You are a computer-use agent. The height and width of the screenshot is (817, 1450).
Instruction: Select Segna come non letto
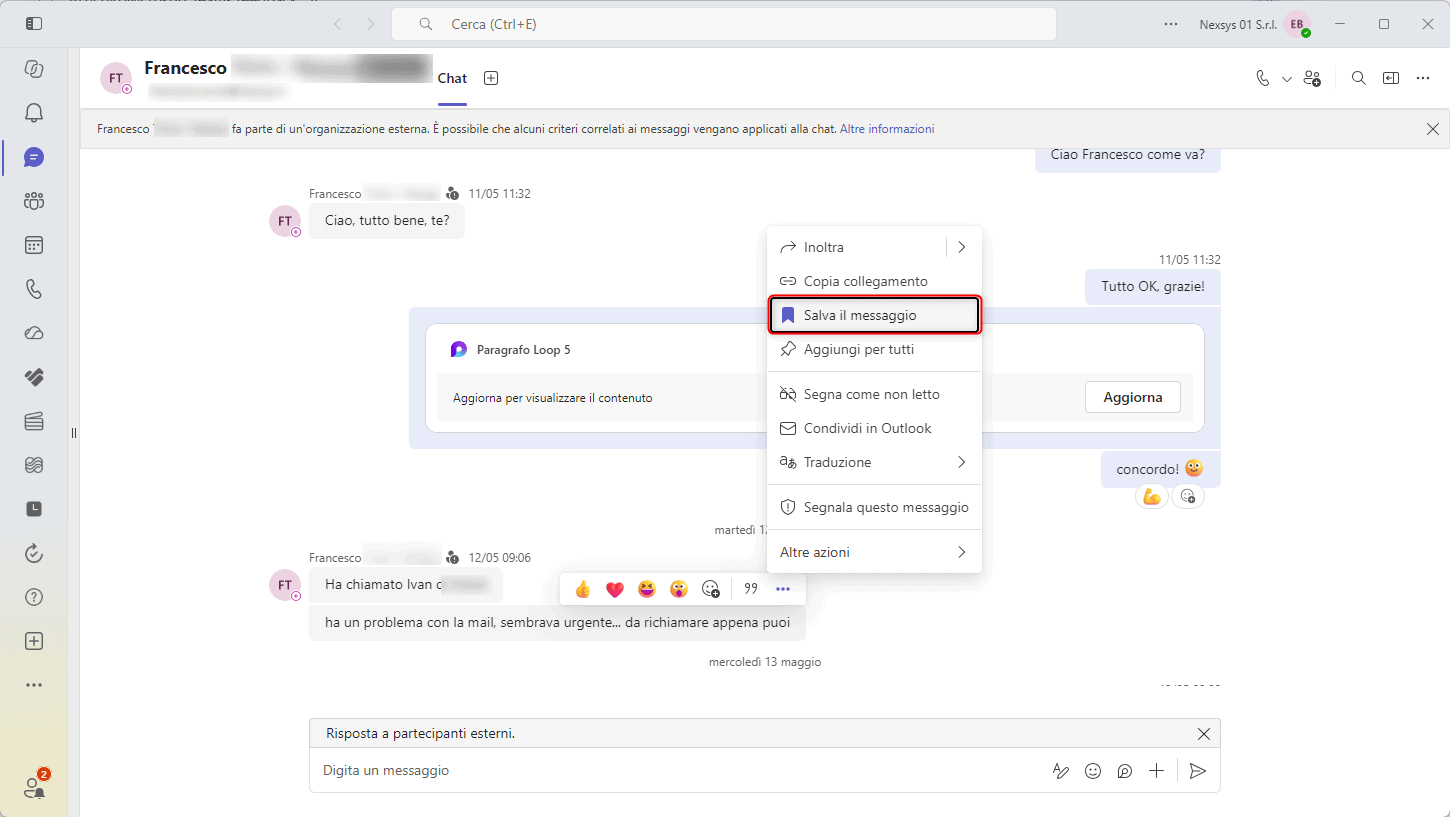pyautogui.click(x=874, y=394)
